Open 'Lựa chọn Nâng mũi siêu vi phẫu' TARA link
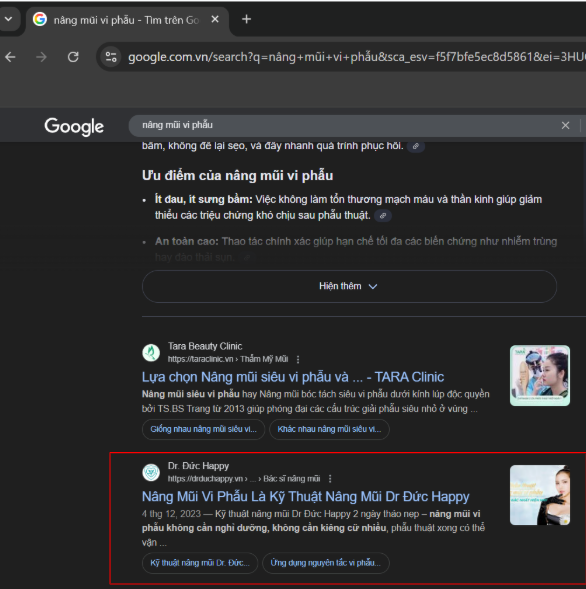This screenshot has height=589, width=586. (x=293, y=377)
